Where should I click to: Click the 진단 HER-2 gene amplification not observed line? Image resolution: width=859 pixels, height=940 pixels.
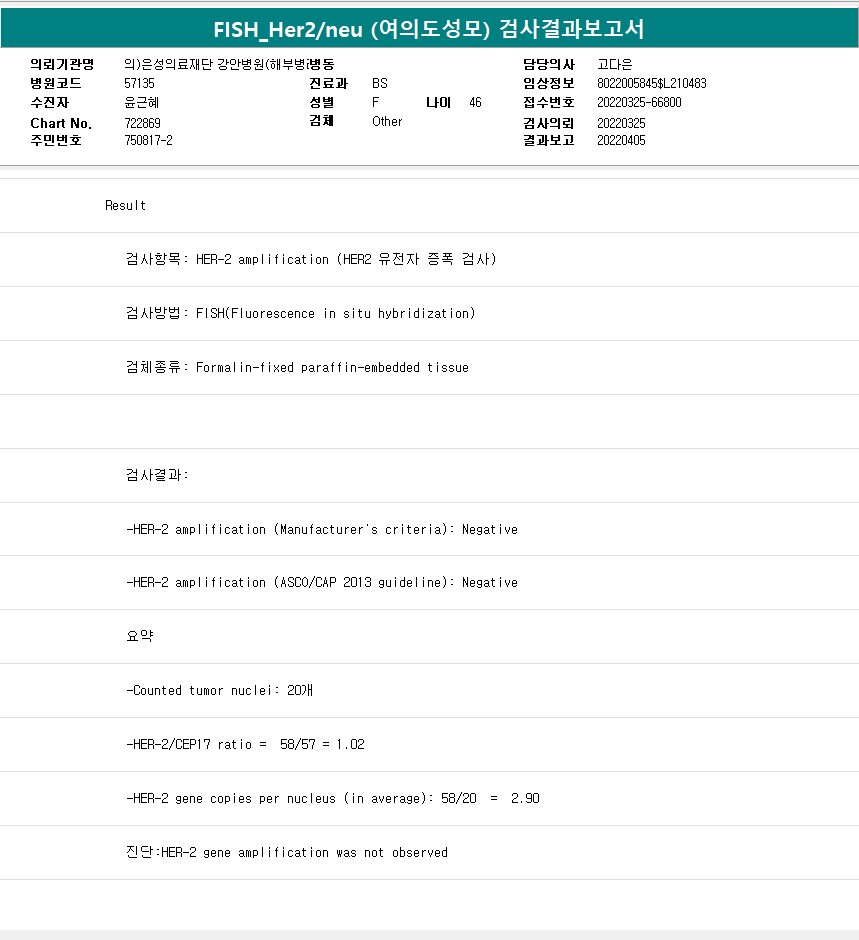pyautogui.click(x=287, y=852)
